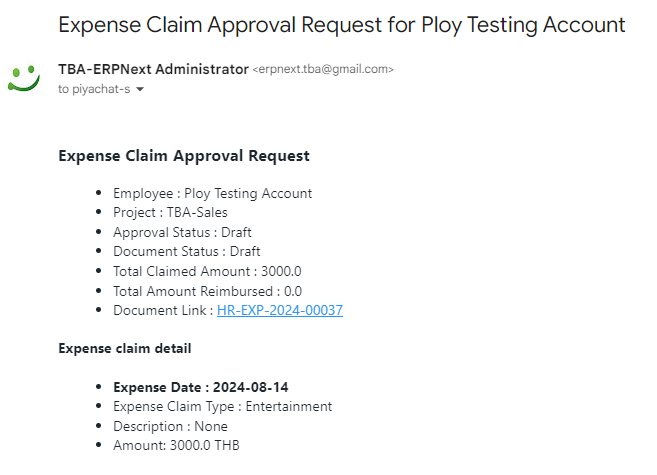Click the Amount: 3000.0 THB line
The width and height of the screenshot is (657, 475).
176,445
